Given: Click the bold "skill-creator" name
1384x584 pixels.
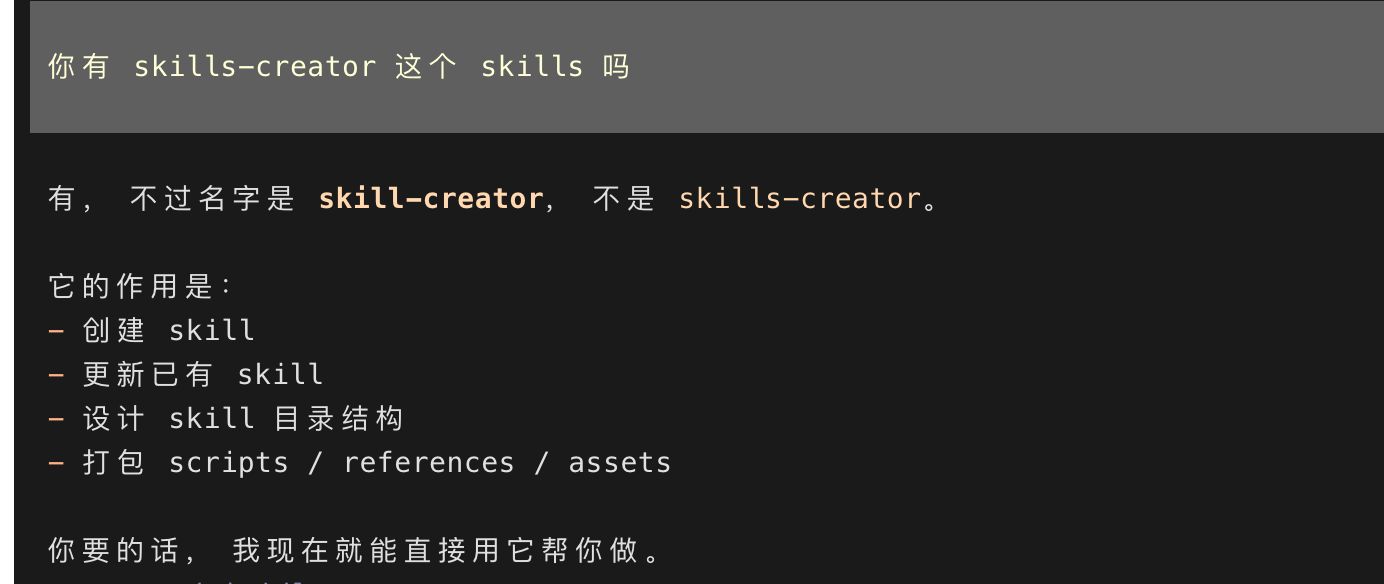Looking at the screenshot, I should pyautogui.click(x=430, y=199).
